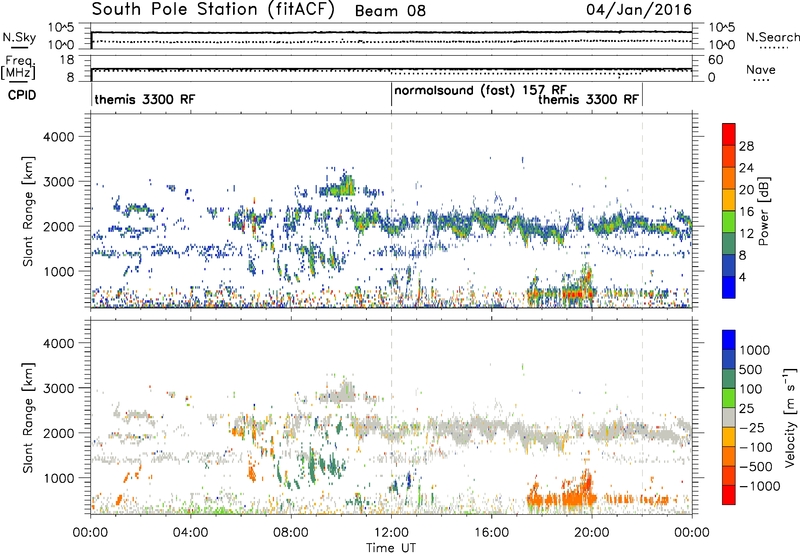
Task: Click the themis 3300 RF label starting at 00:00
Action: pos(144,99)
